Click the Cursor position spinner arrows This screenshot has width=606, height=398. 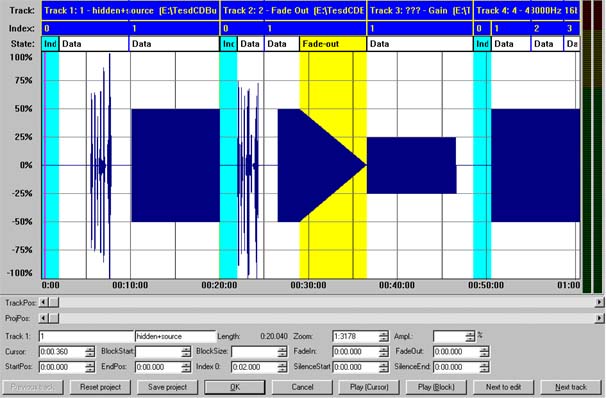point(90,352)
